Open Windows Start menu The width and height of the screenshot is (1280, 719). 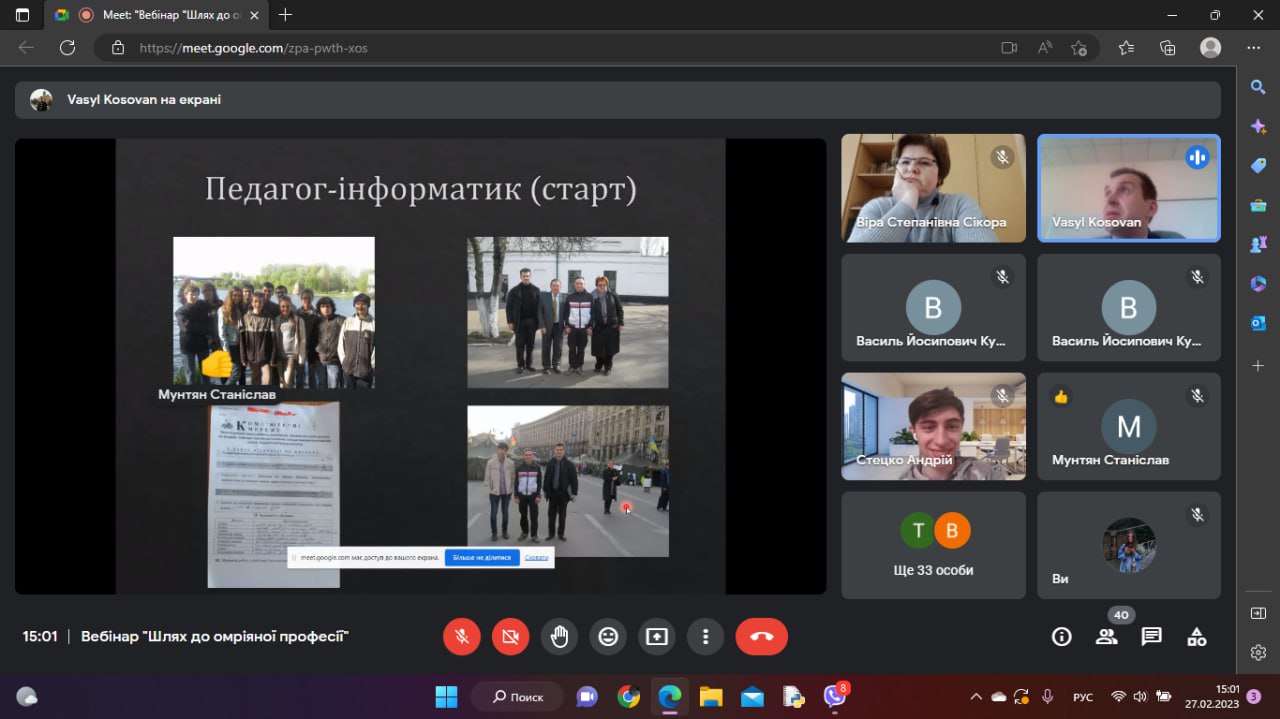[x=446, y=696]
